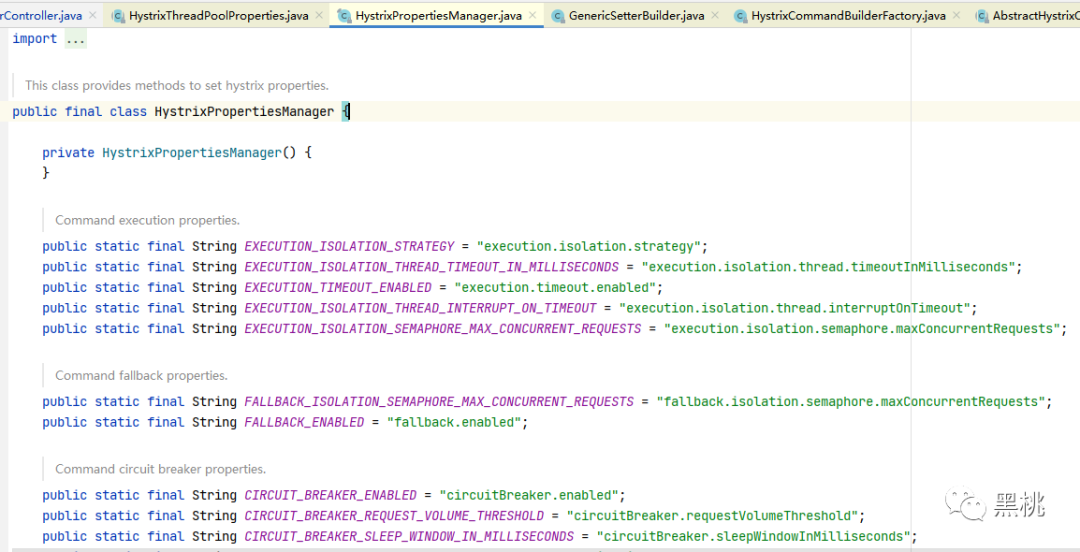This screenshot has width=1080, height=552.
Task: Close the HystrixPropertiesManager.java tab
Action: click(x=532, y=14)
